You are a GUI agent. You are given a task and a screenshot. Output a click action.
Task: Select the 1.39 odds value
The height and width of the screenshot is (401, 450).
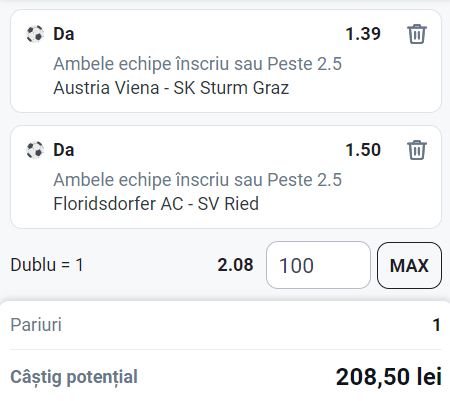click(x=363, y=34)
